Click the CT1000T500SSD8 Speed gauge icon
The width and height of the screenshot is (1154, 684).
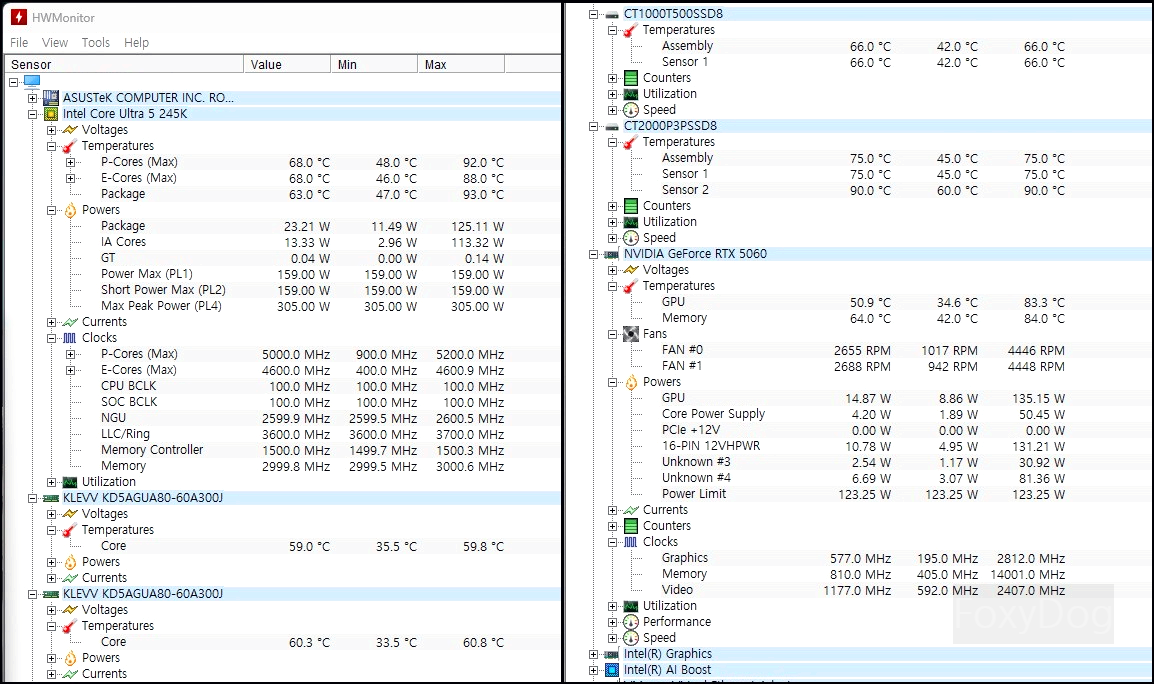(631, 110)
